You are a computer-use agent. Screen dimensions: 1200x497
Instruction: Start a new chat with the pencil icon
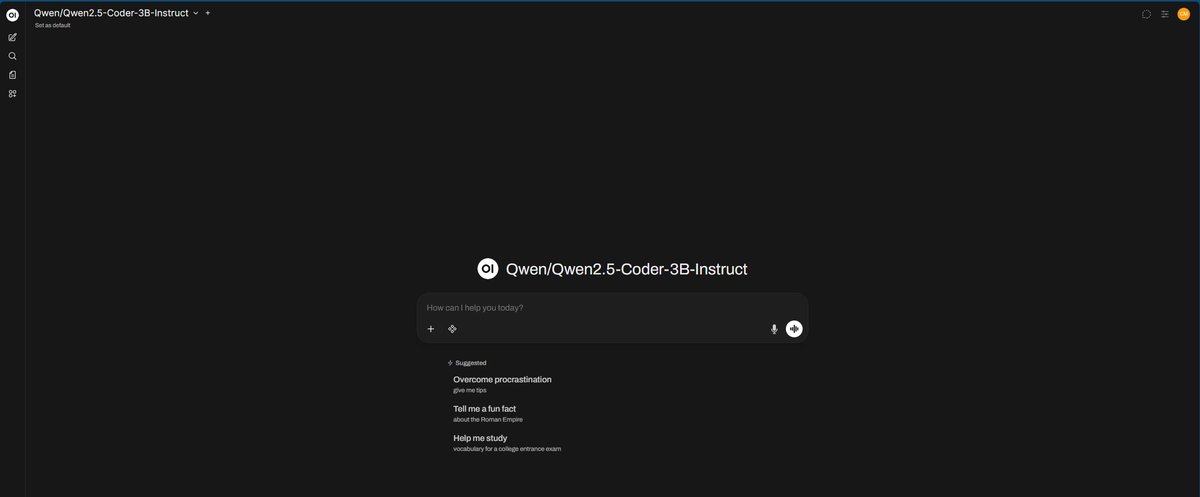(12, 37)
